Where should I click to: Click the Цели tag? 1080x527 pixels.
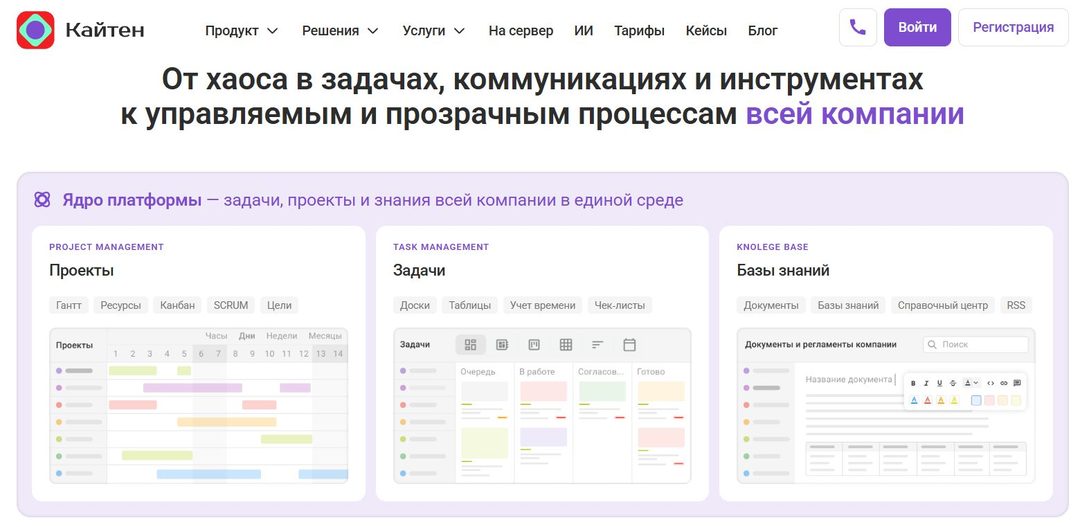279,305
